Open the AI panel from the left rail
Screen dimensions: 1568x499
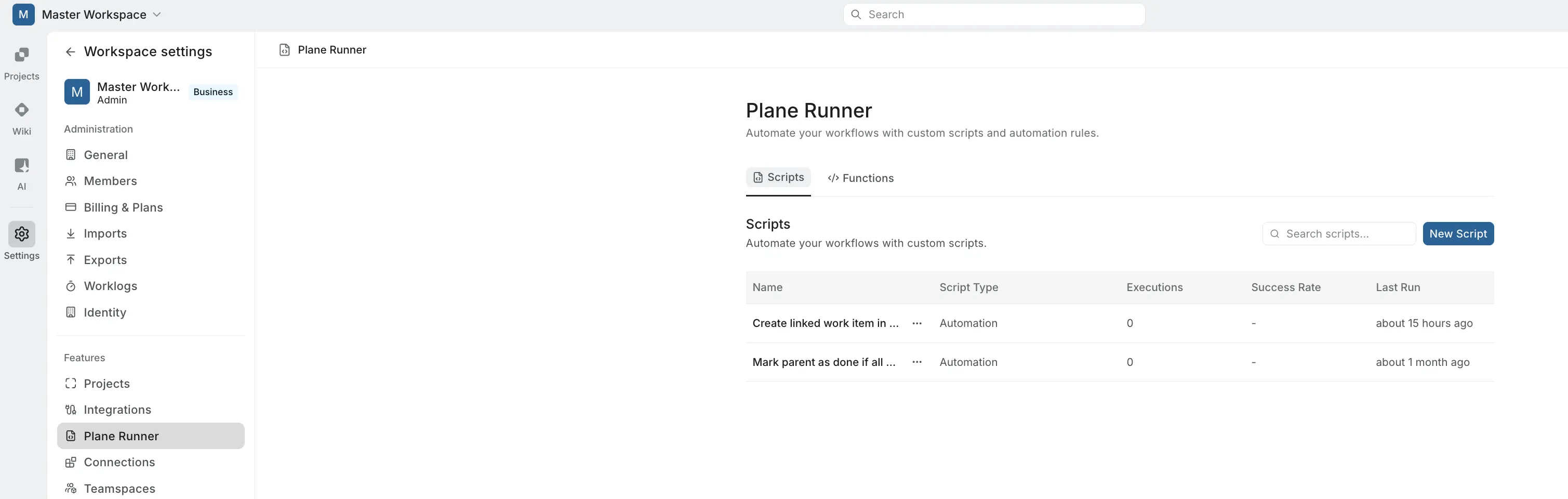22,173
